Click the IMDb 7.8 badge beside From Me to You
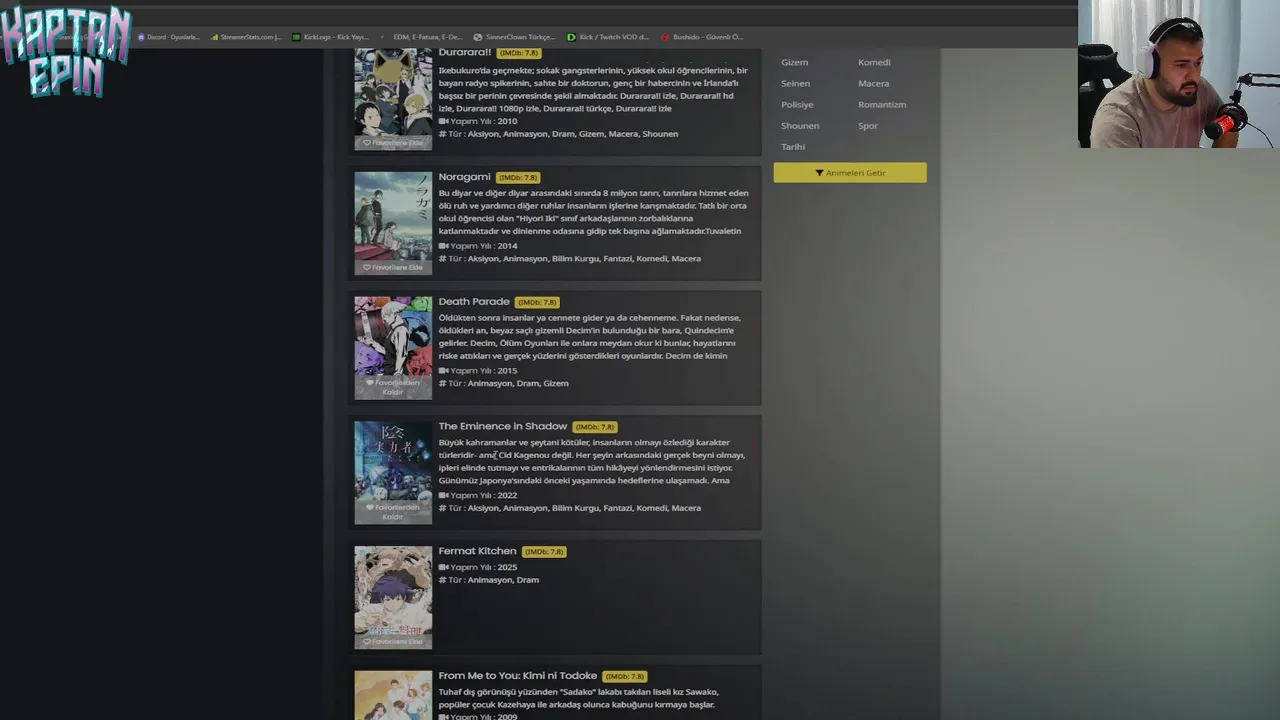Viewport: 1280px width, 720px height. [624, 677]
